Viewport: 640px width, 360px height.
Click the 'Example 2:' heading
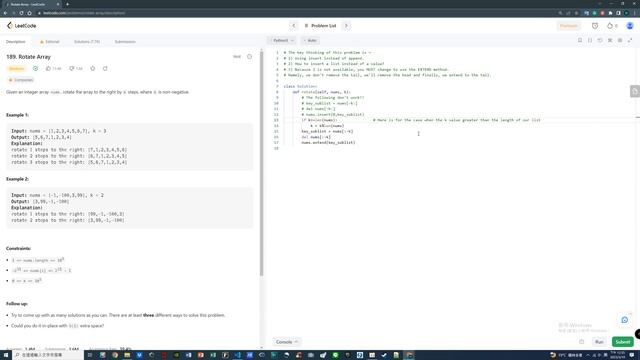coord(18,179)
